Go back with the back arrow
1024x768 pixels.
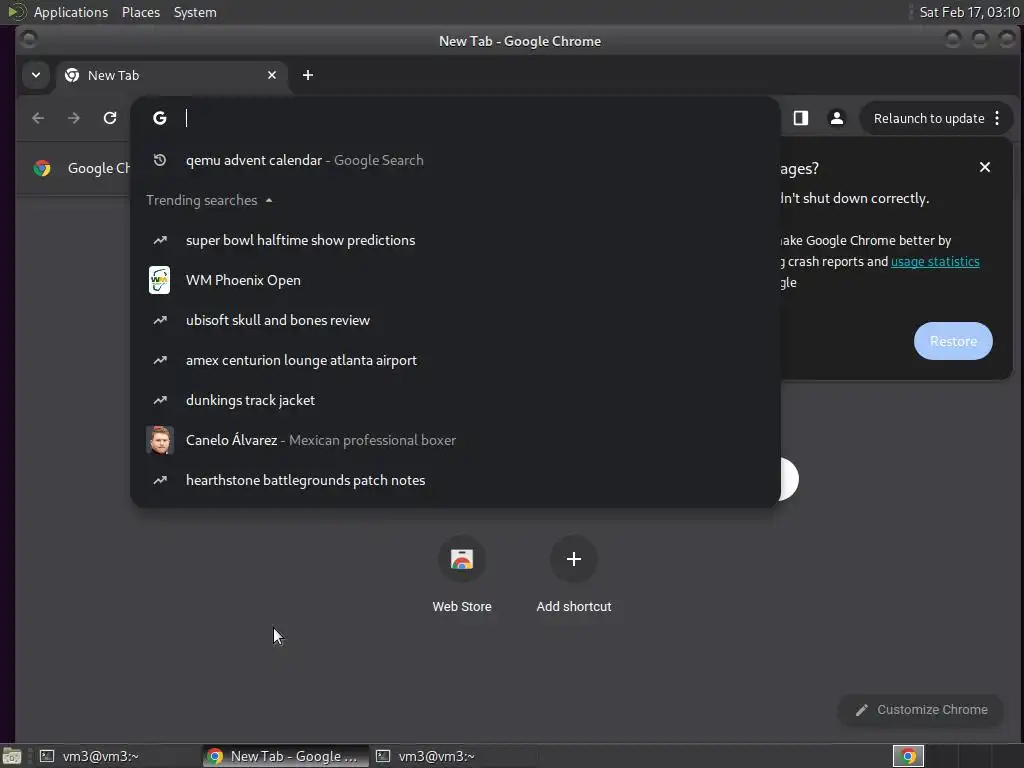point(38,118)
